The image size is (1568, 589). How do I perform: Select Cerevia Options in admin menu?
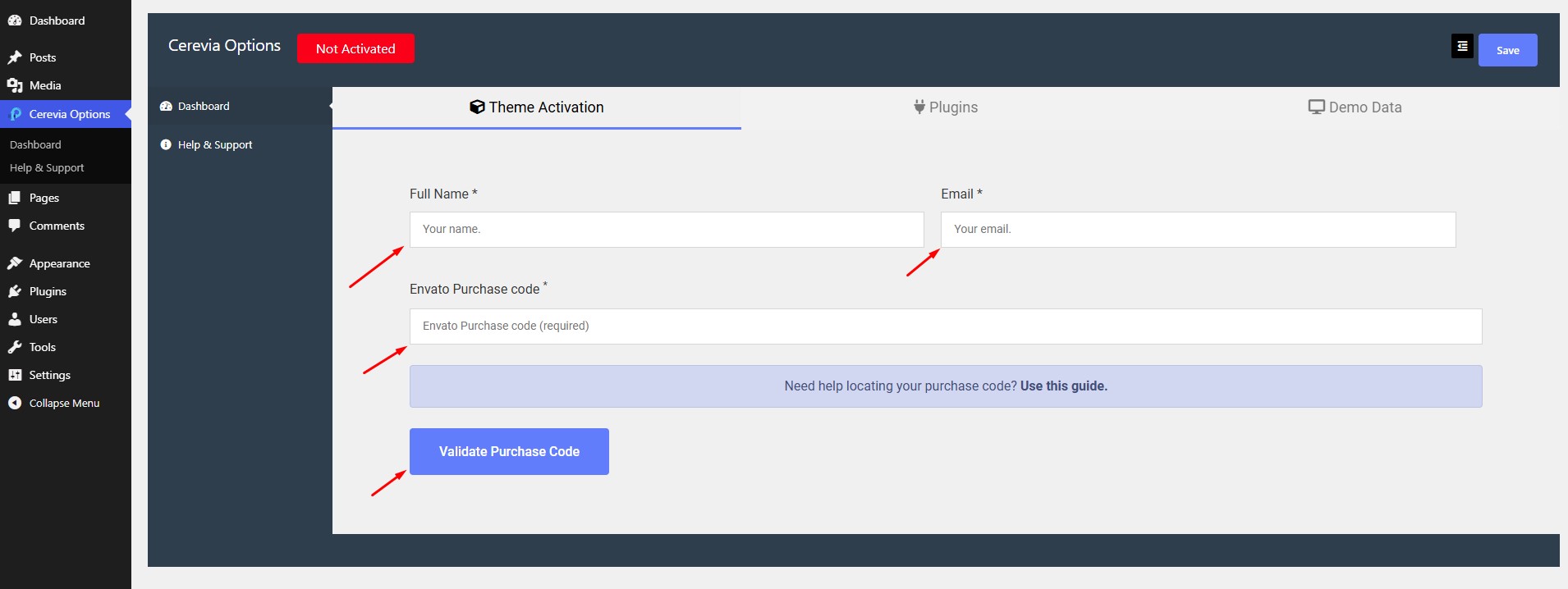66,114
